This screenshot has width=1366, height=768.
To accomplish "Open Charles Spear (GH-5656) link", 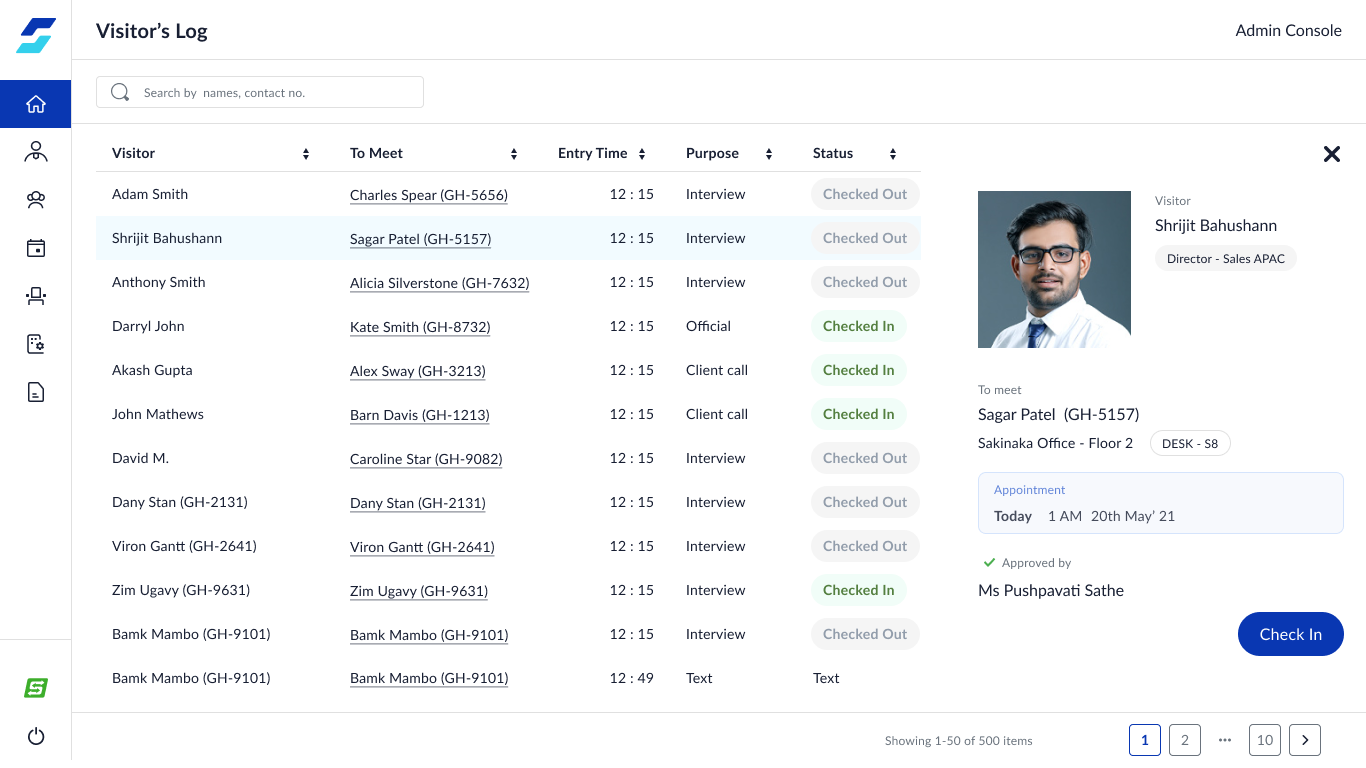I will 429,195.
